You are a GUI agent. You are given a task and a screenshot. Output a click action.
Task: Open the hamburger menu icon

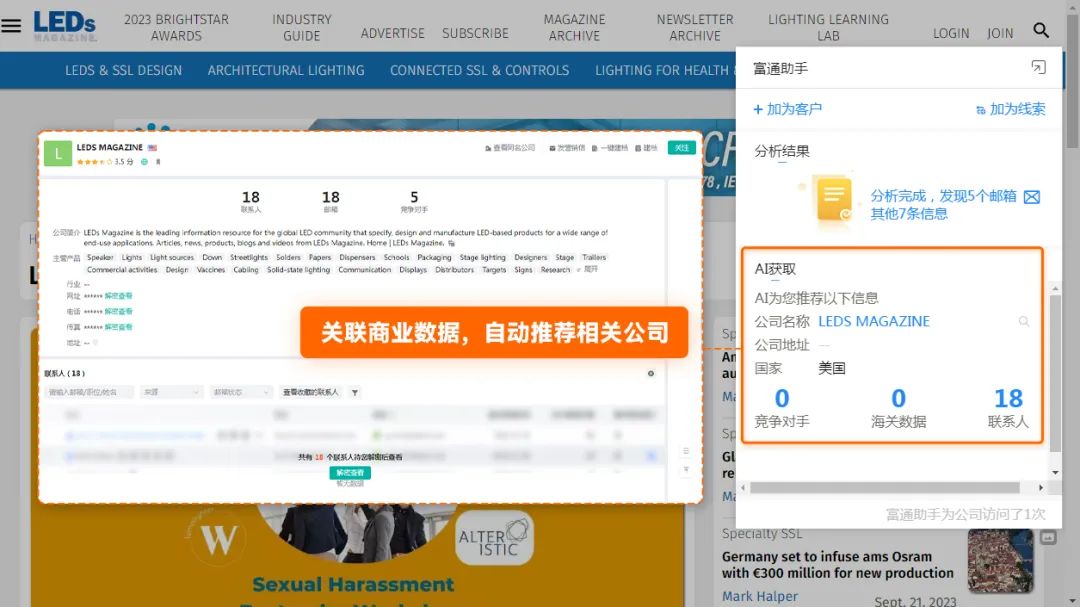pyautogui.click(x=11, y=26)
